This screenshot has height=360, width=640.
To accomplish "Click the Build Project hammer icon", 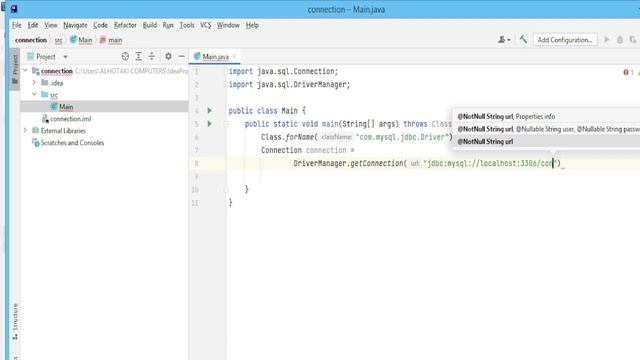I will 523,40.
